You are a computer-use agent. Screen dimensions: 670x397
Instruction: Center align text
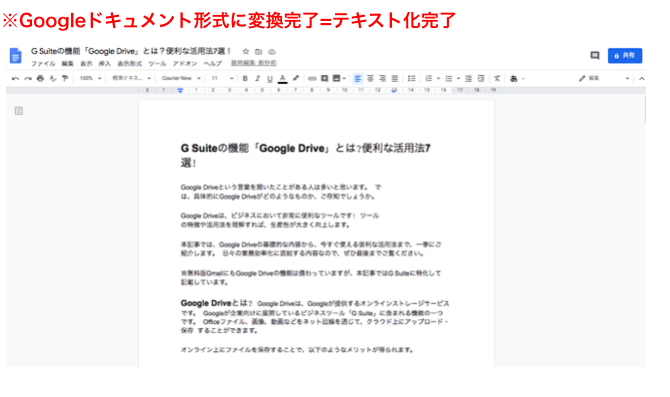(x=370, y=79)
